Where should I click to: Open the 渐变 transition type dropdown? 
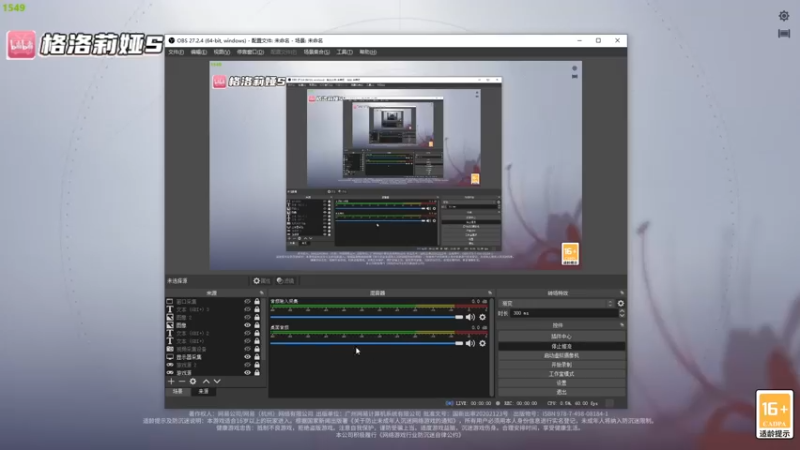point(556,303)
